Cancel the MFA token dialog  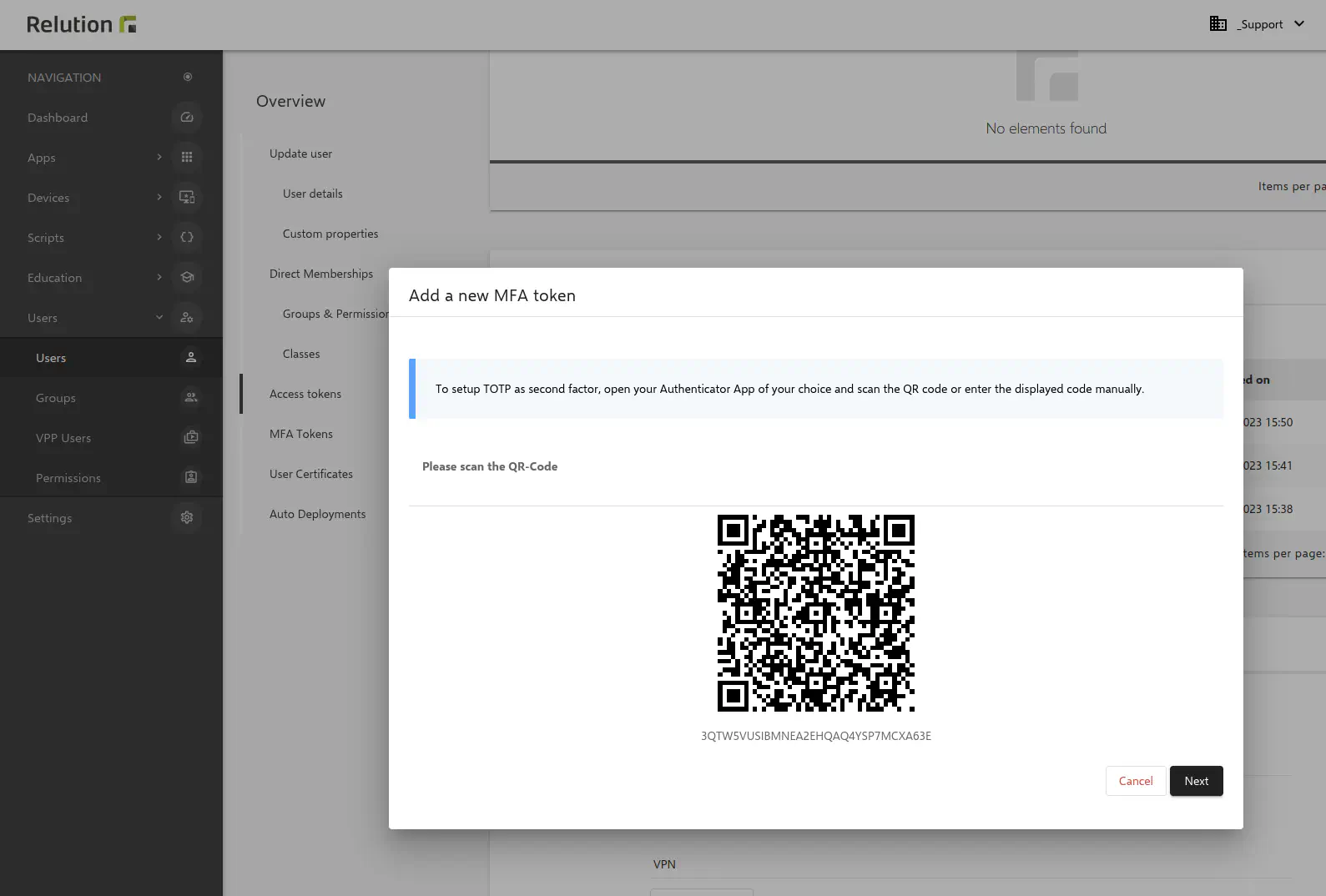1136,781
